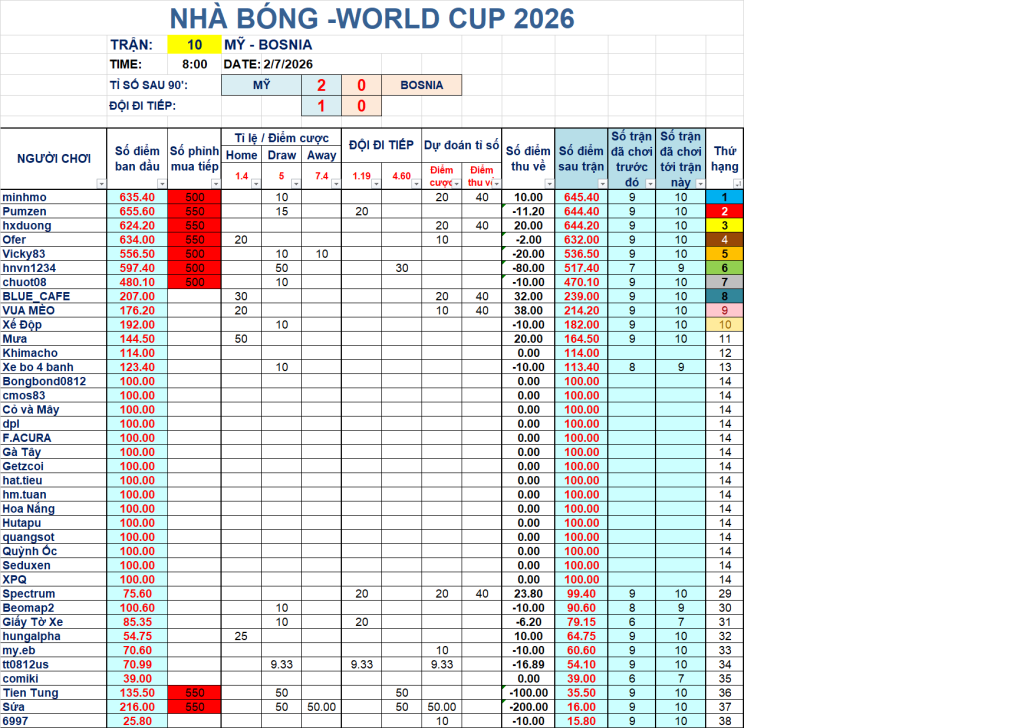
Task: Click the BOSNIA team name cell
Action: (x=421, y=85)
